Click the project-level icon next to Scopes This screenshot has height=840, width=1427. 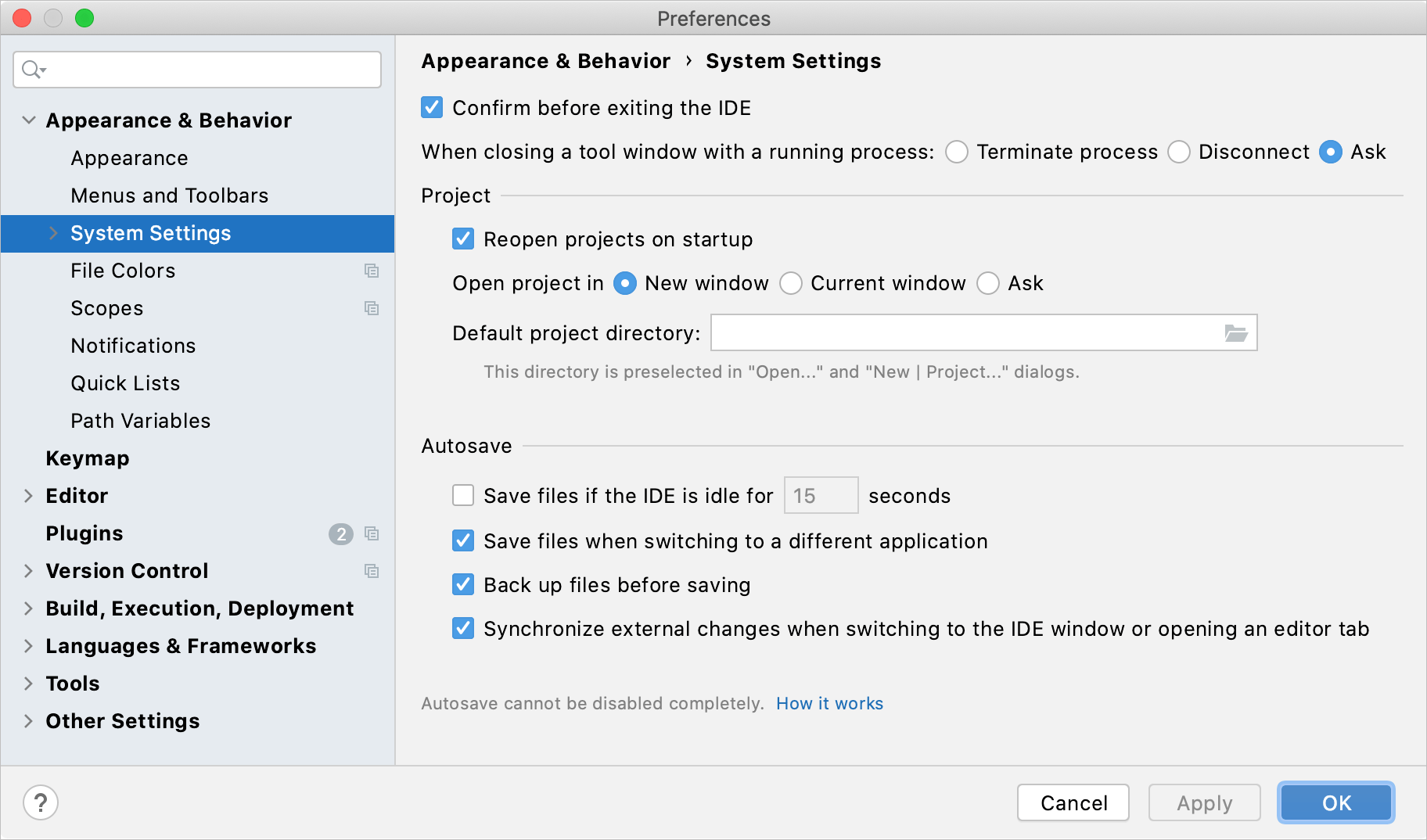coord(372,308)
